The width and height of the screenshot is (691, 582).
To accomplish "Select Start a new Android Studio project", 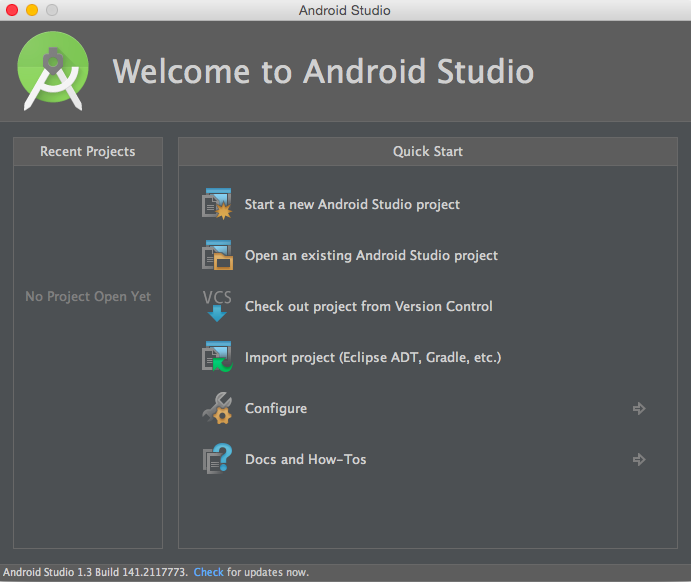I will [352, 204].
